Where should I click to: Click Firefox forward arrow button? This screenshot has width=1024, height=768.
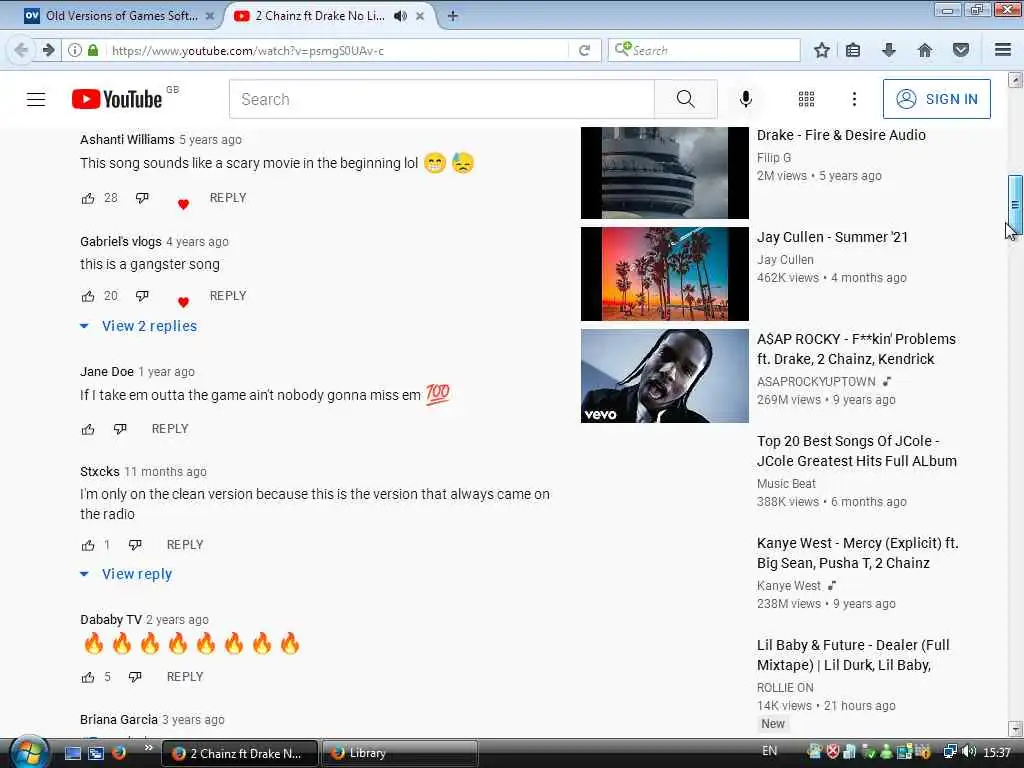pyautogui.click(x=48, y=50)
